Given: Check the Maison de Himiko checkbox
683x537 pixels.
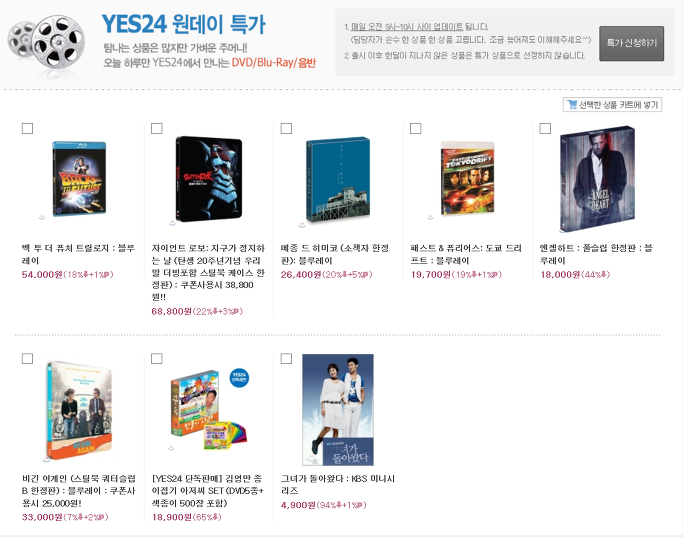Looking at the screenshot, I should point(286,128).
